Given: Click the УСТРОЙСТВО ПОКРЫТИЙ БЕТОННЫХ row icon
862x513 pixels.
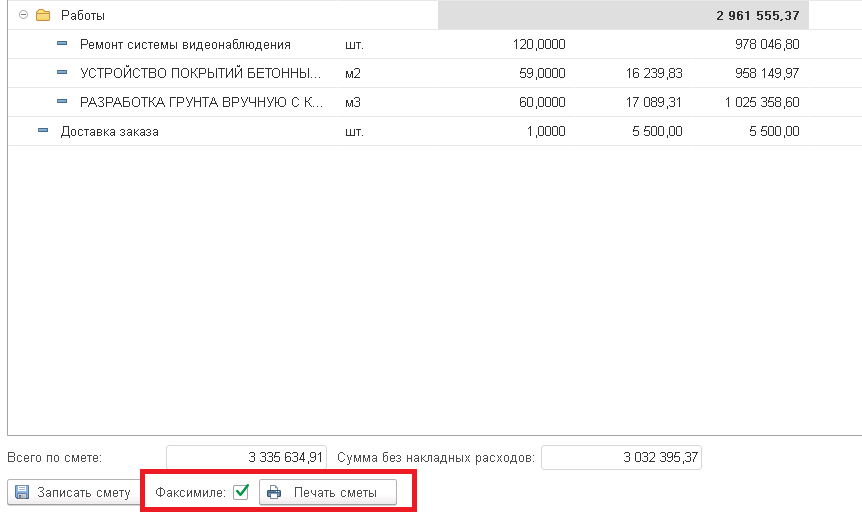Looking at the screenshot, I should [62, 73].
